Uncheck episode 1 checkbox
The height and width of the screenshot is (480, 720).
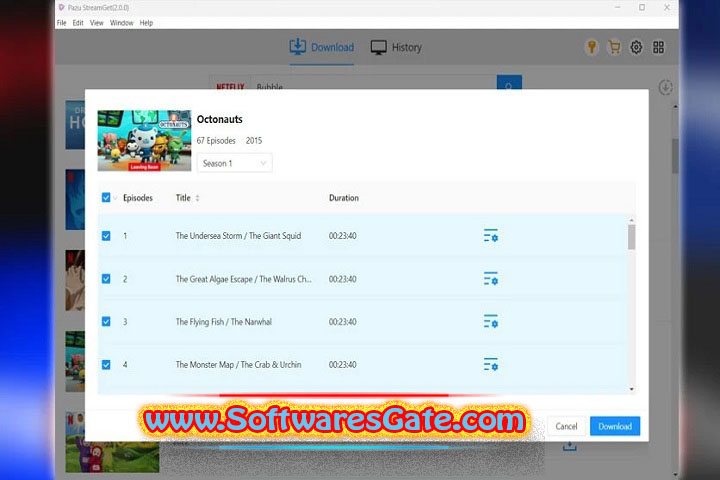pos(106,236)
